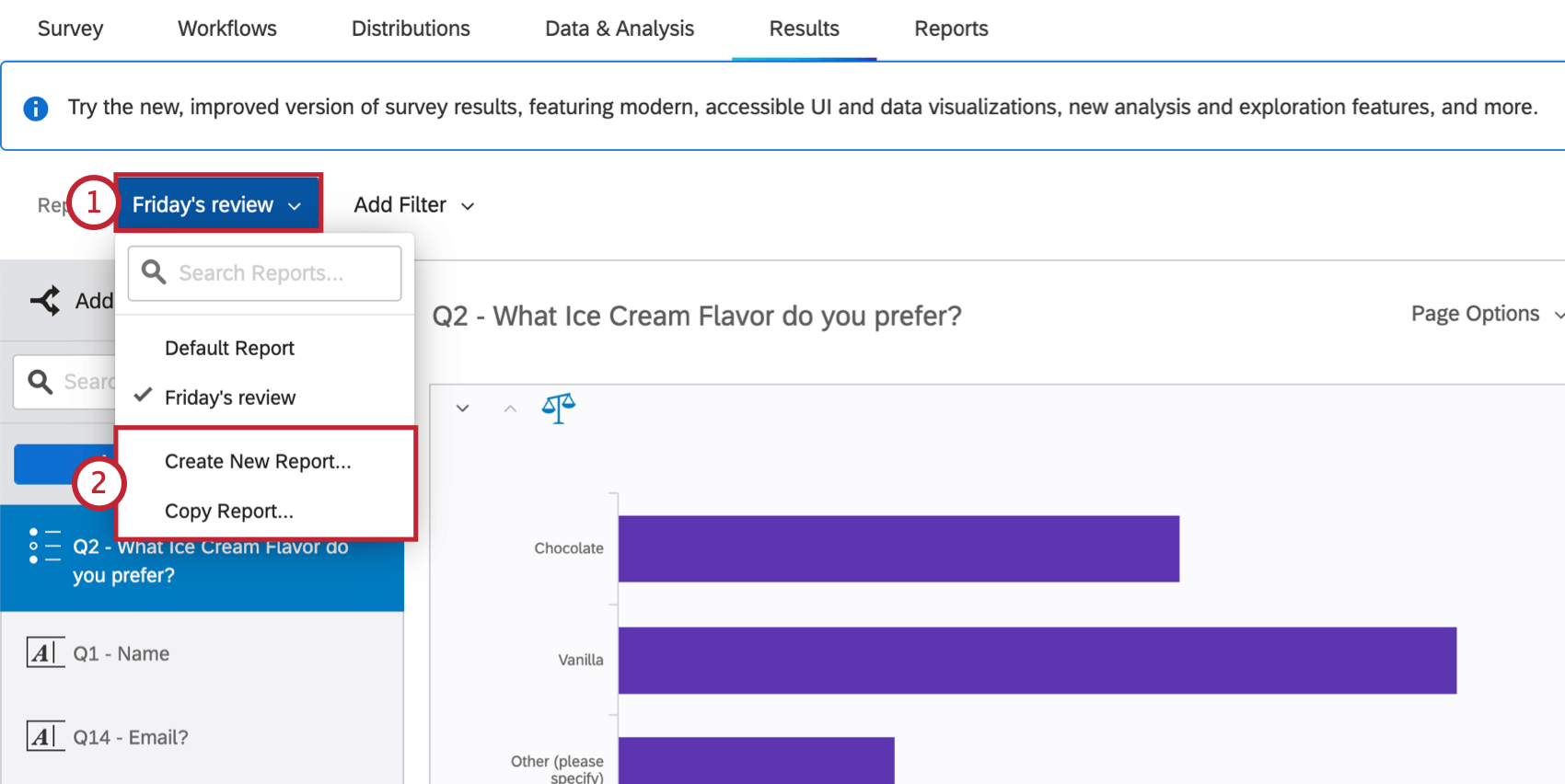The height and width of the screenshot is (784, 1565).
Task: Open the Add Filter dropdown
Action: coord(413,204)
